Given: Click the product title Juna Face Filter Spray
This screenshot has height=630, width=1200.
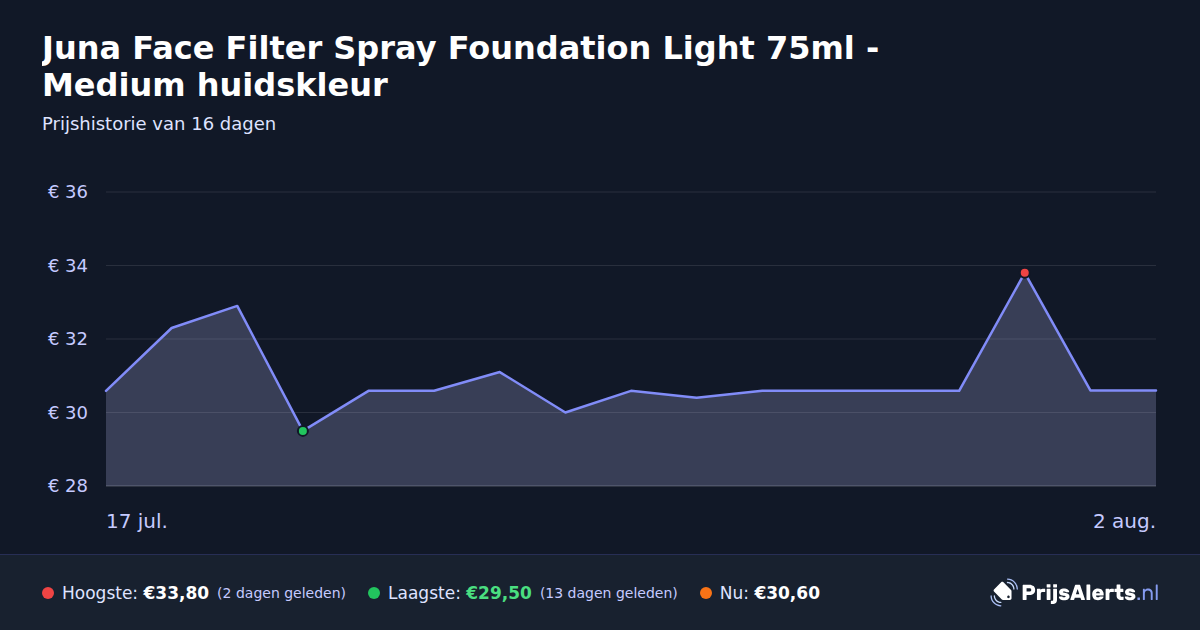Looking at the screenshot, I should [x=461, y=66].
